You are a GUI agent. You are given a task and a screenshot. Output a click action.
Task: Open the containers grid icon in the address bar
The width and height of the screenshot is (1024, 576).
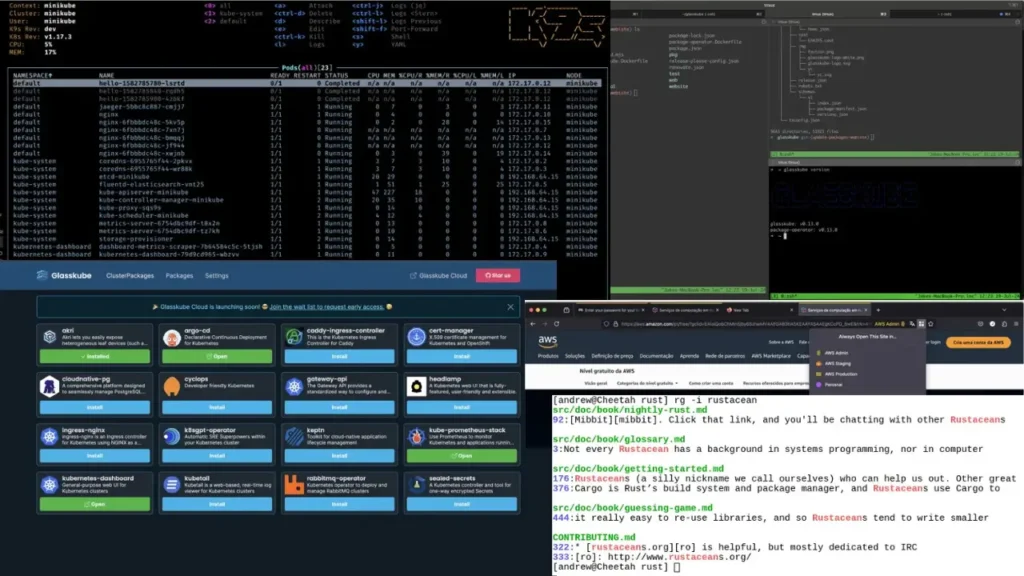pyautogui.click(x=921, y=324)
